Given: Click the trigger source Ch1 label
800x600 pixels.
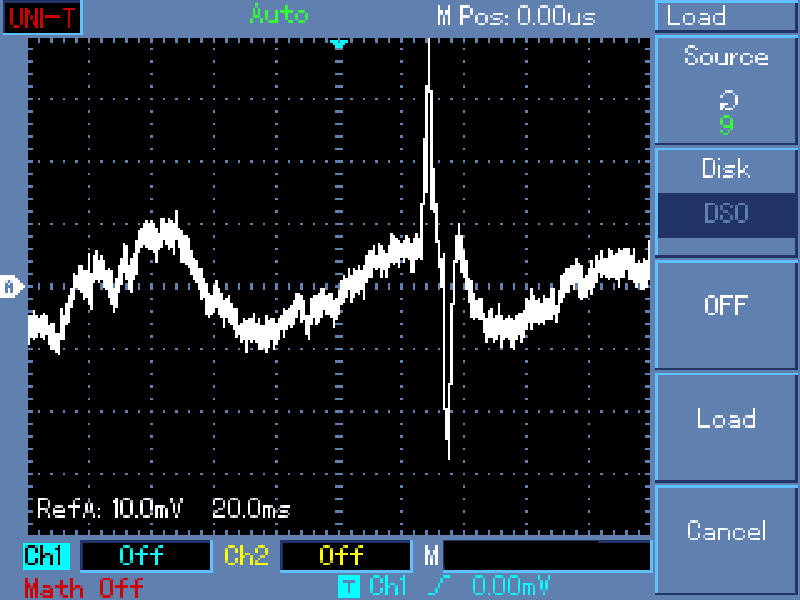Looking at the screenshot, I should point(388,585).
